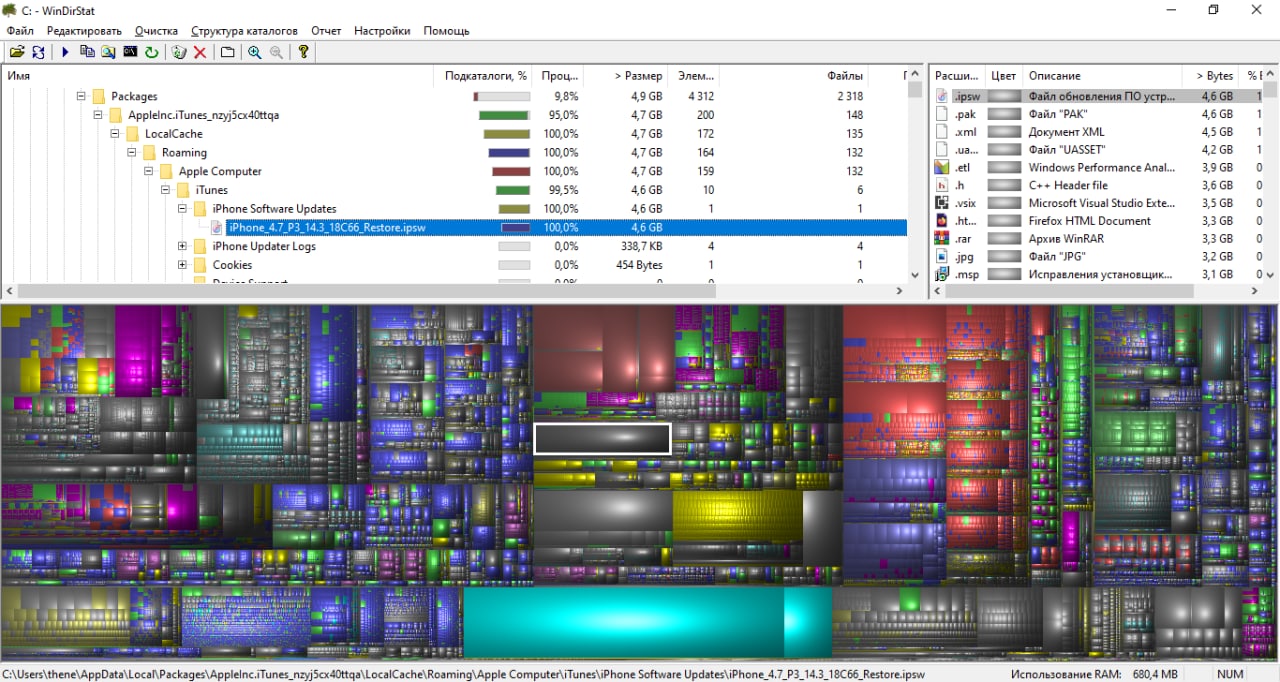This screenshot has height=682, width=1280.
Task: Collapse the iTunes folder node
Action: (x=166, y=190)
